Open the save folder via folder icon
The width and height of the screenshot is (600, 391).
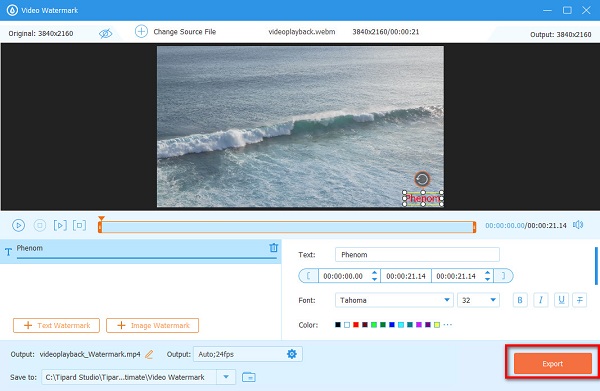(x=249, y=377)
